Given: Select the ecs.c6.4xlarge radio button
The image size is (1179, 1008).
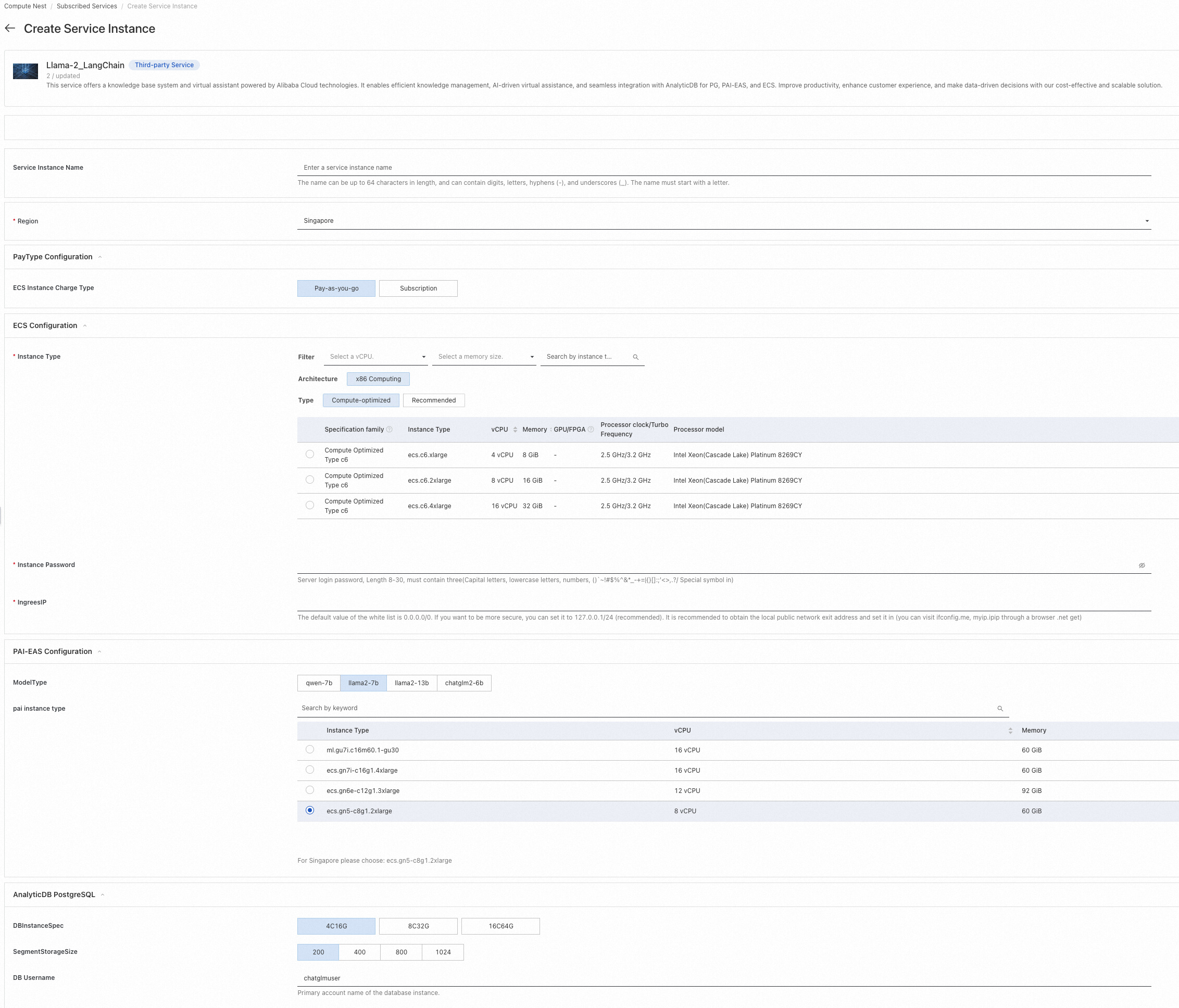Looking at the screenshot, I should [x=309, y=505].
